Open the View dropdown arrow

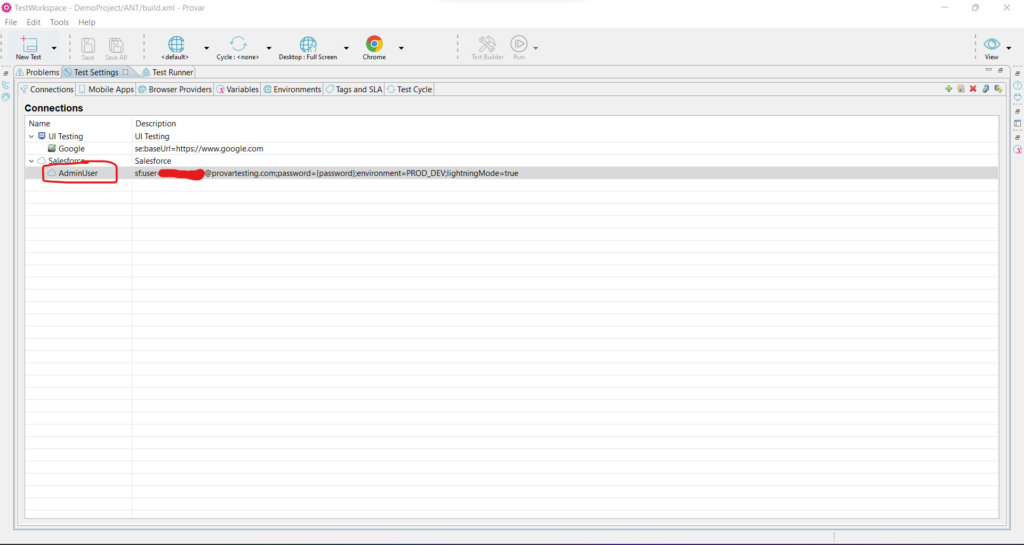click(1009, 48)
